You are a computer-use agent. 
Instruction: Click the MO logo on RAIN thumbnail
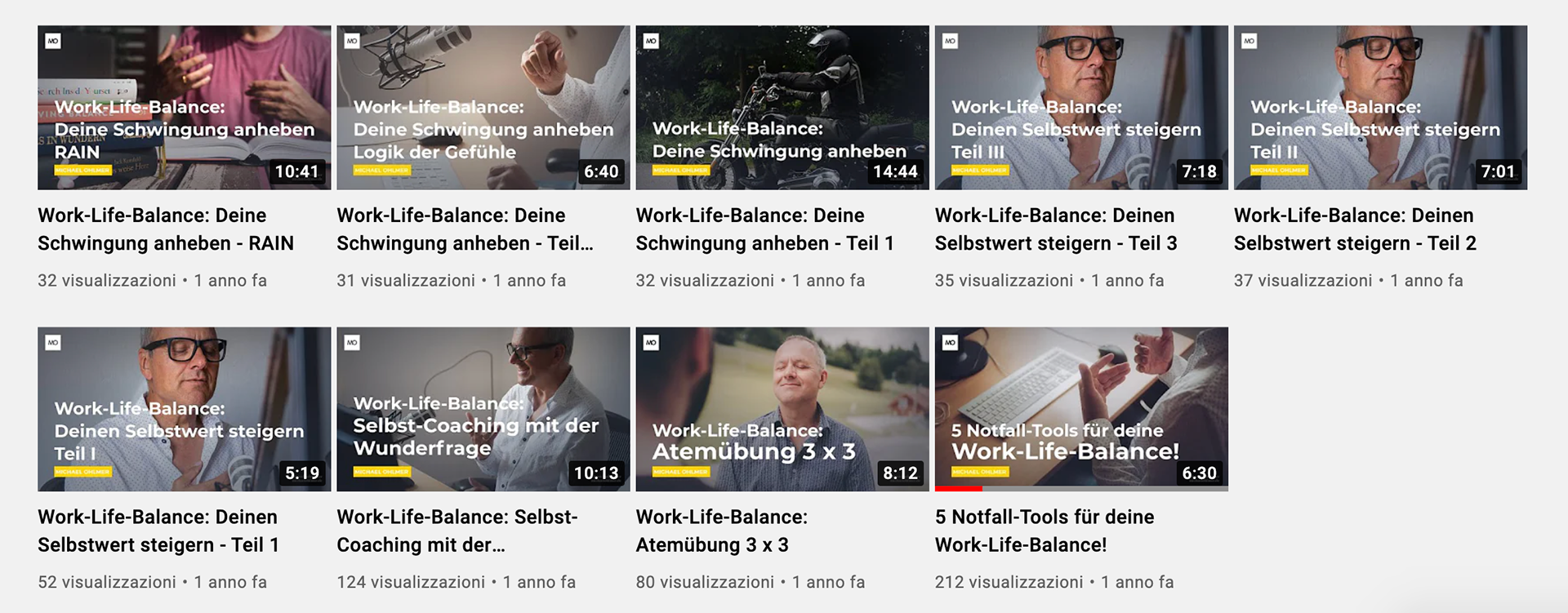pos(53,41)
